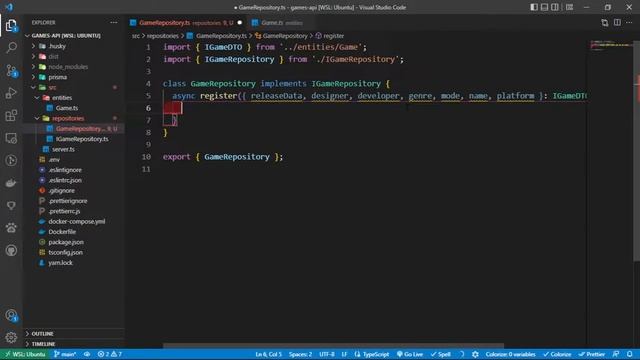
Task: Click LF end of line indicator
Action: 344,354
